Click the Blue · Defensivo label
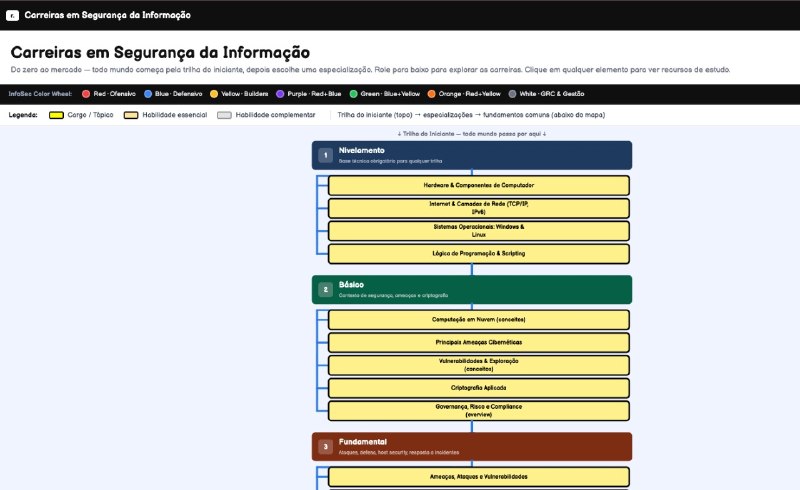 [x=179, y=94]
